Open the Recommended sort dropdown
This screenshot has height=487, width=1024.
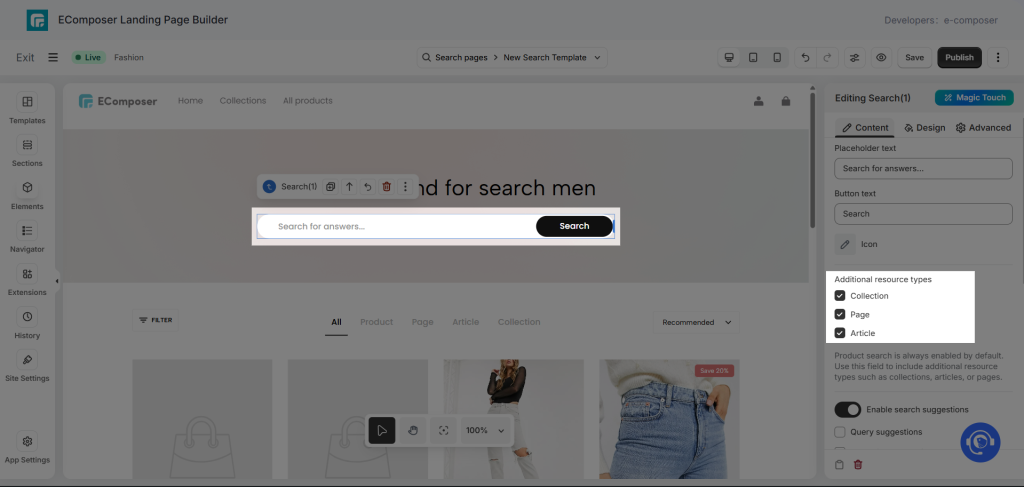[696, 322]
